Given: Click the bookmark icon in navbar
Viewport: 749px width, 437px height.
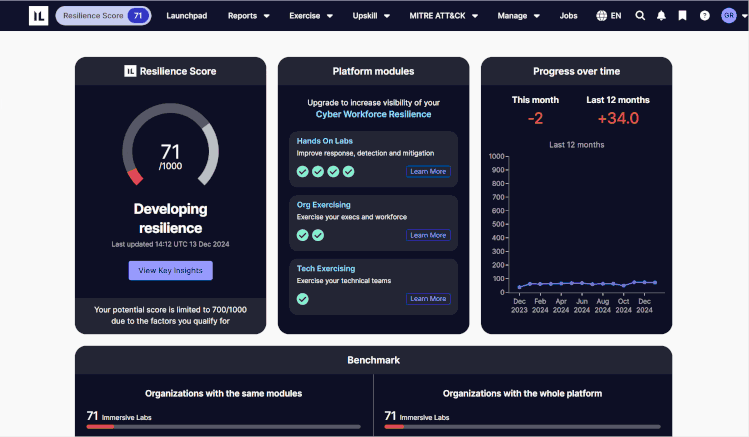Looking at the screenshot, I should pyautogui.click(x=682, y=16).
